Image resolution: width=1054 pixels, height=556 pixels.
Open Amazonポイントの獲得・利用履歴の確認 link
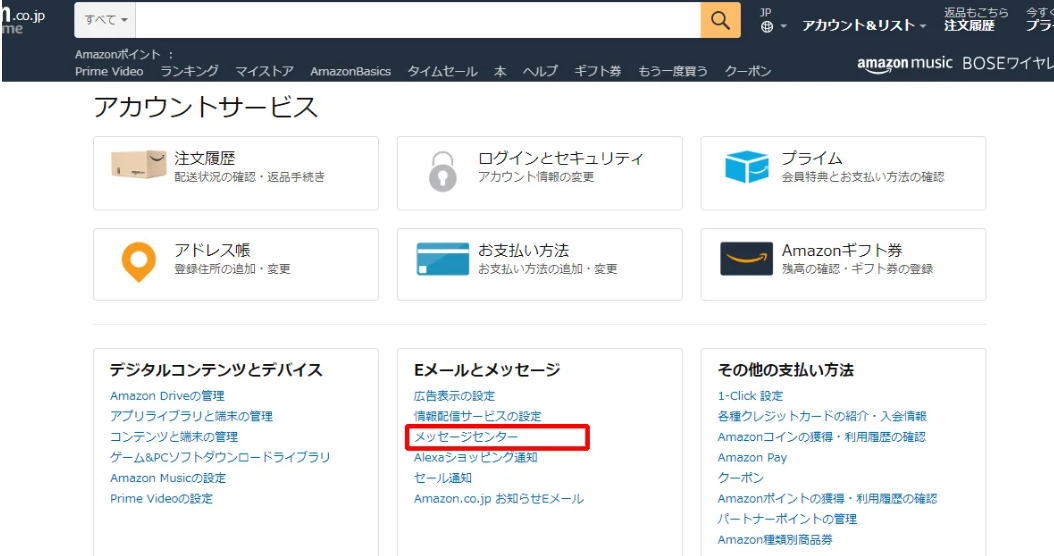[827, 499]
